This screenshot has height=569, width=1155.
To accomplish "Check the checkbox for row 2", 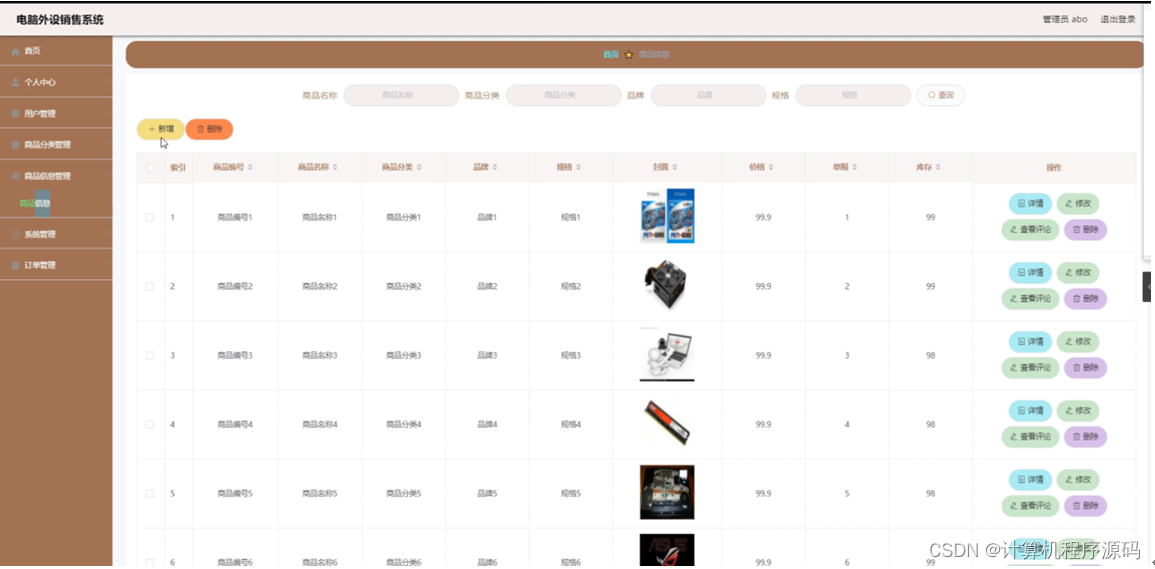I will coord(150,286).
